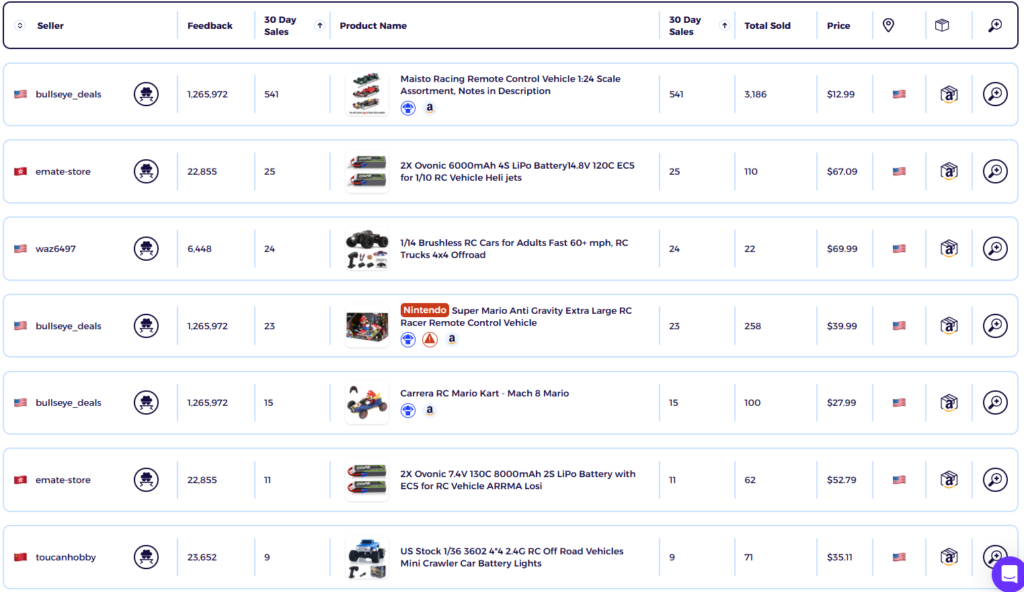The width and height of the screenshot is (1024, 592).
Task: Click 1/14 Brushless RC car thumbnail
Action: coord(366,248)
